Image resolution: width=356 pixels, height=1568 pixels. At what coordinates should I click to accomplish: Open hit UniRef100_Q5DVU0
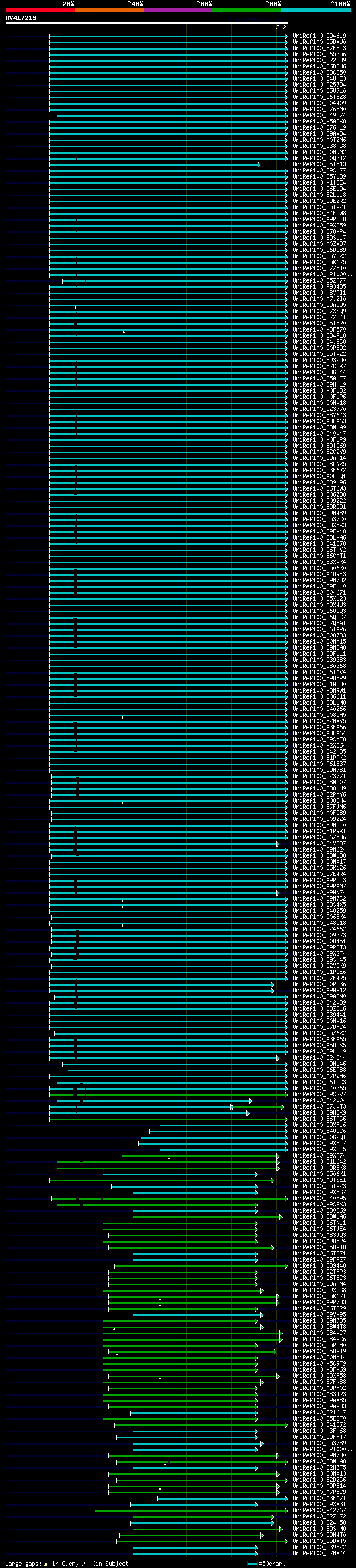point(319,42)
